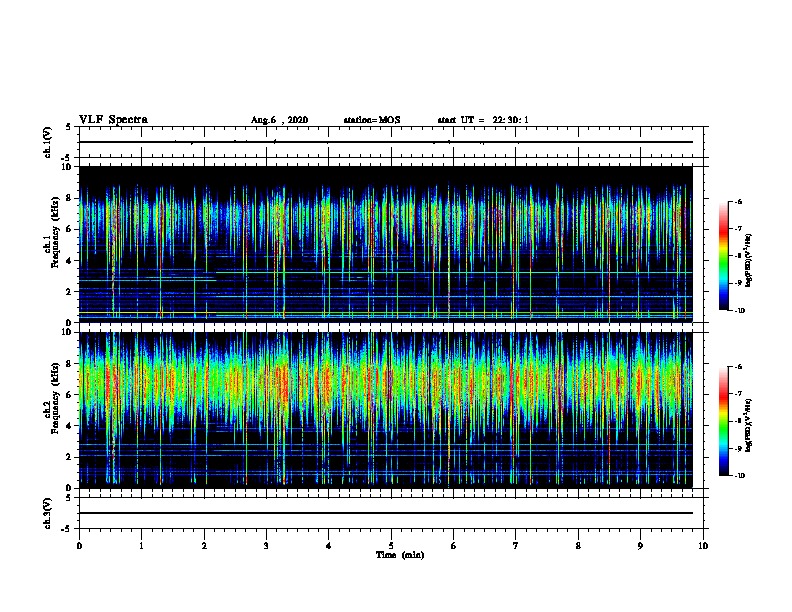792x612 pixels.
Task: Click the ch.2 color bar log(PSD) label
Action: 749,425
